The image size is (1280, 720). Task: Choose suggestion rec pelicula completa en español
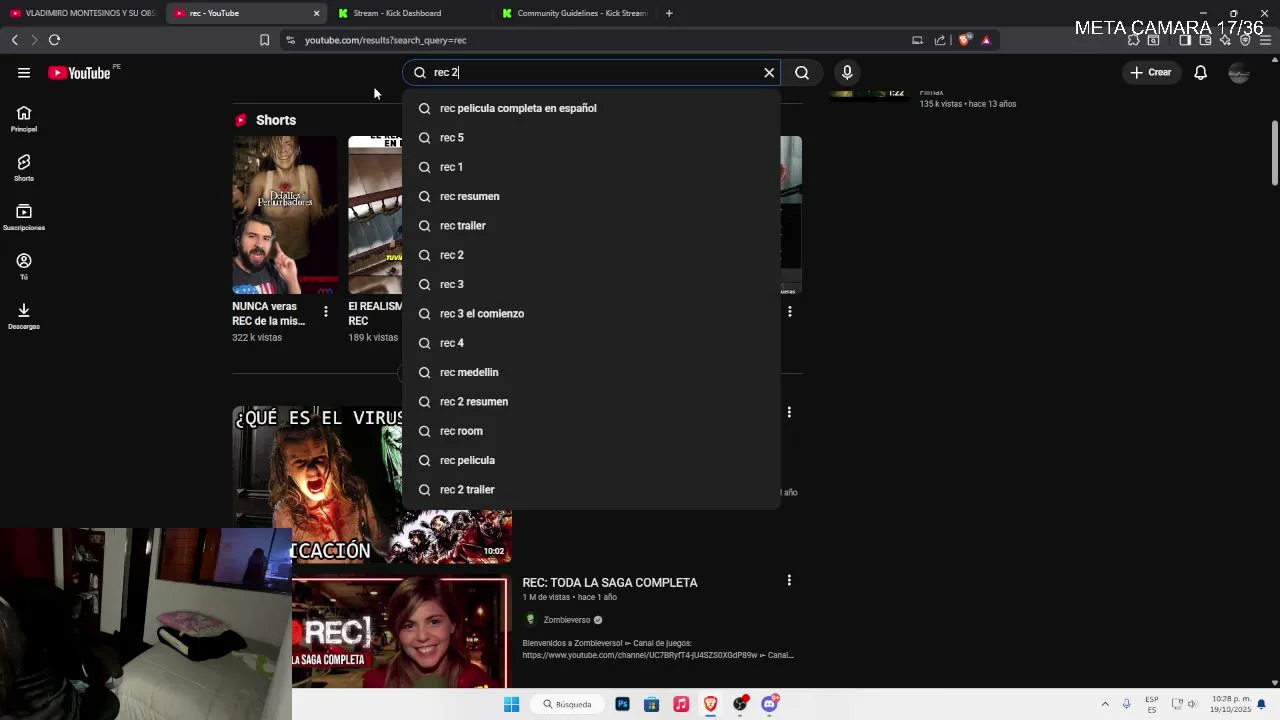(591, 108)
